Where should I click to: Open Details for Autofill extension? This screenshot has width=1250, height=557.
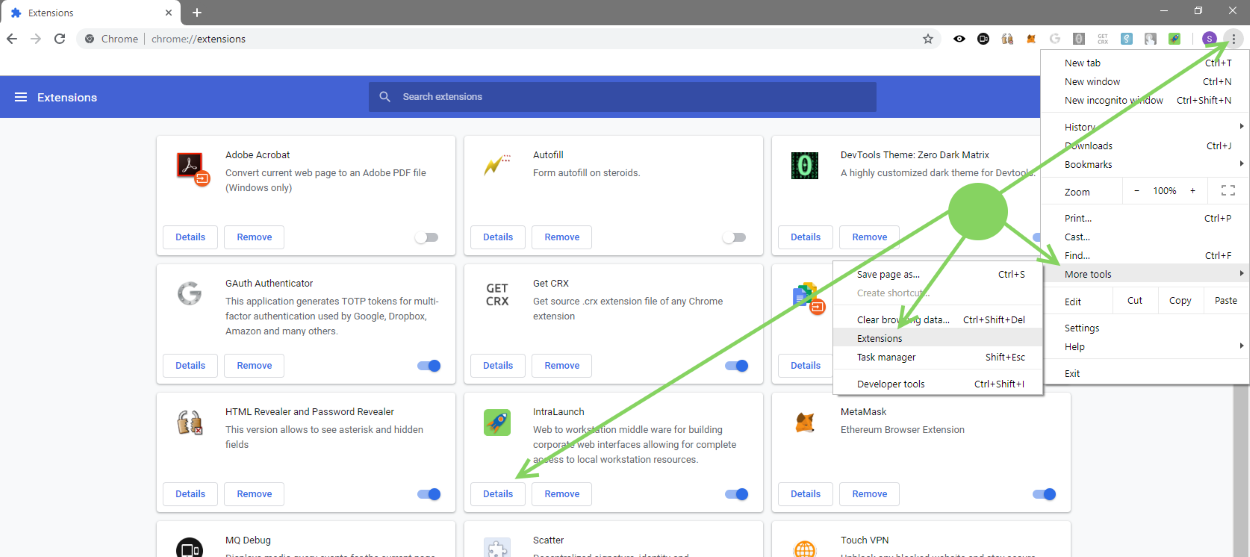[498, 237]
